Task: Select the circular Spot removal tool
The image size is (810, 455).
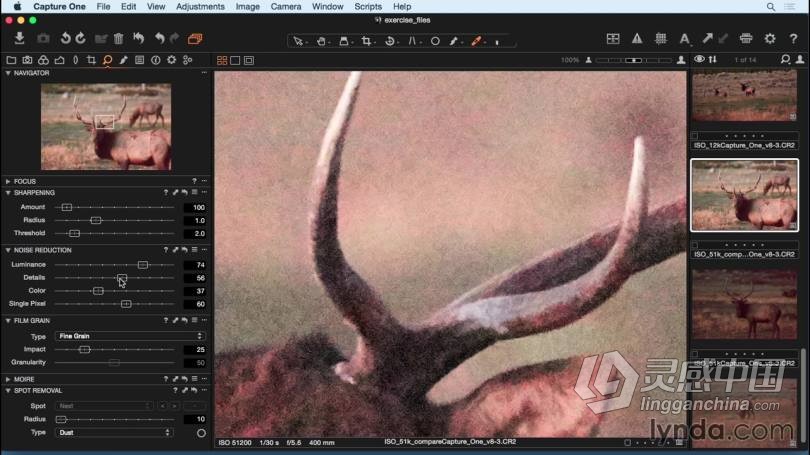Action: (435, 41)
